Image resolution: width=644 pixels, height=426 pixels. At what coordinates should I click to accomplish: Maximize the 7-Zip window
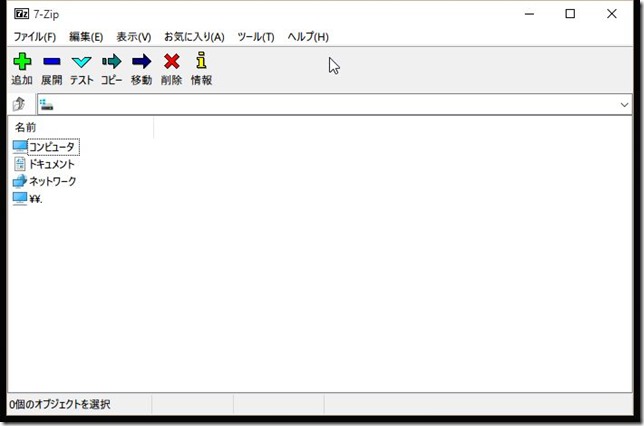pos(570,14)
